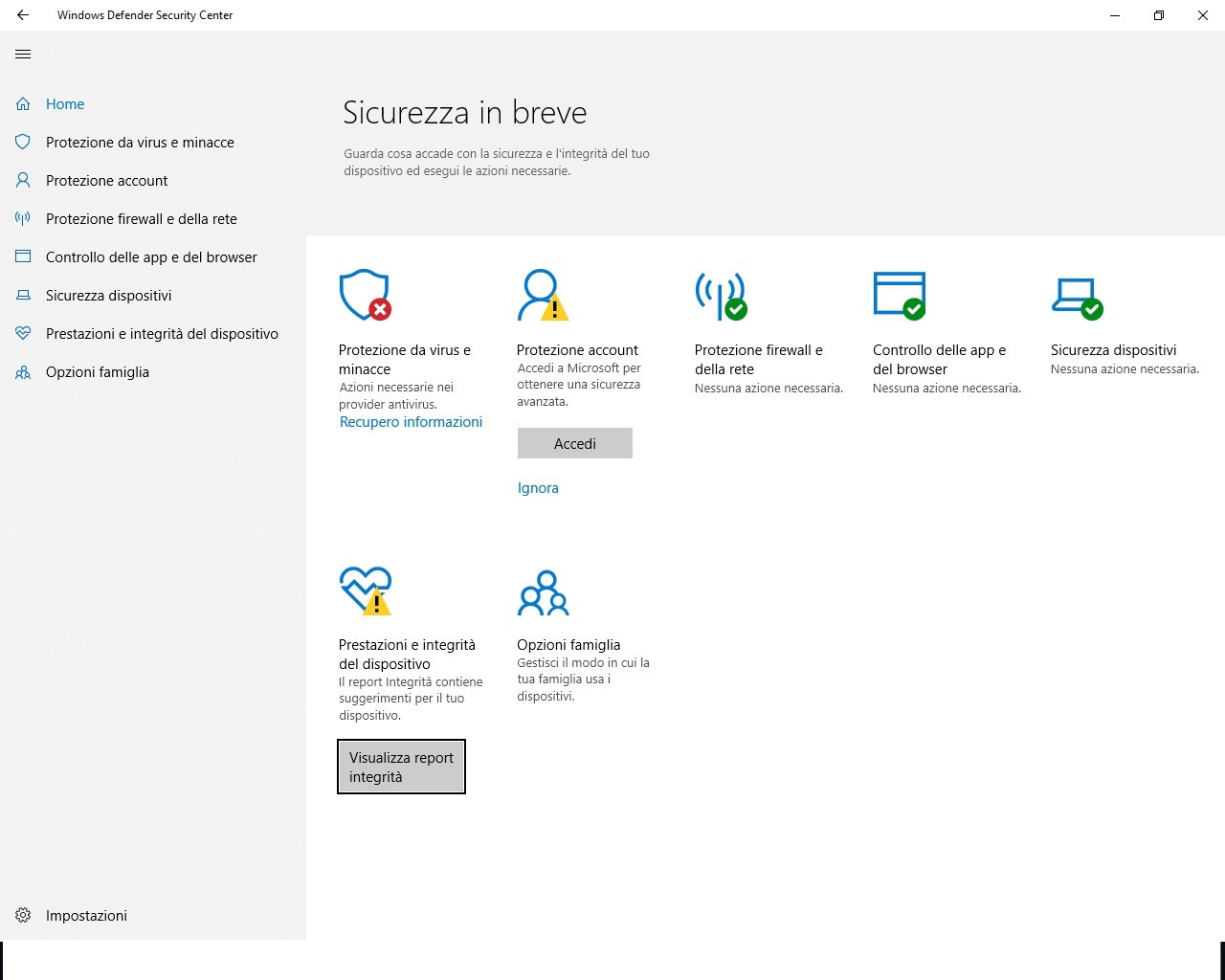This screenshot has height=980, width=1225.
Task: Click the Sicurezza dispositivi tile title
Action: pyautogui.click(x=1114, y=350)
